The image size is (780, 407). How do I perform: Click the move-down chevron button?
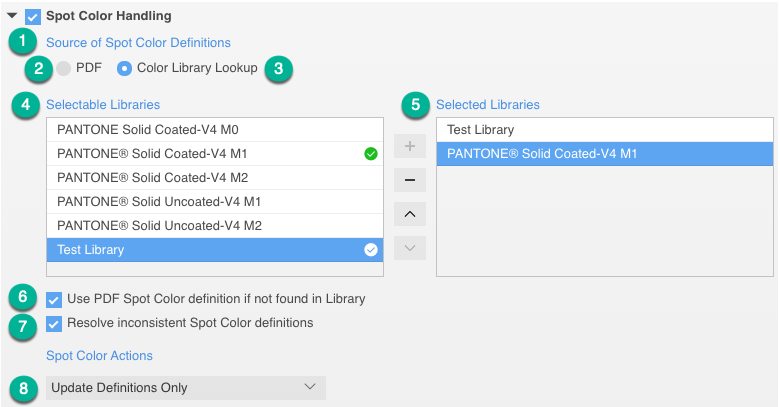(x=410, y=248)
